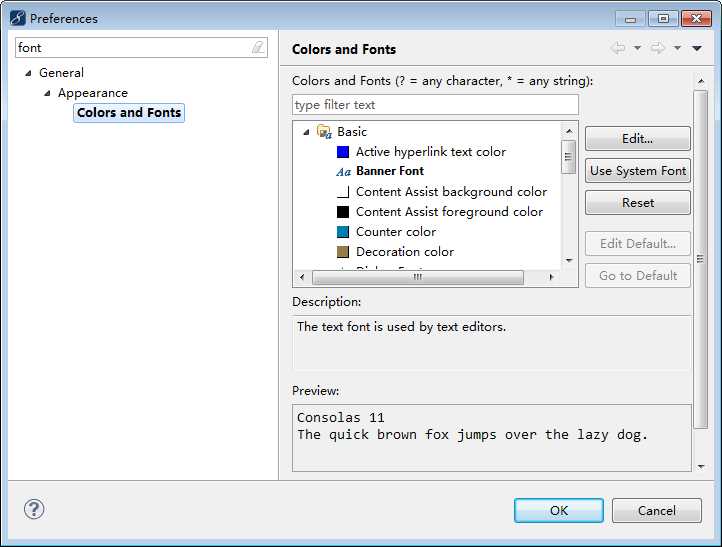Click the page's scroll up arrow
Screen dimensions: 722x547
(700, 81)
